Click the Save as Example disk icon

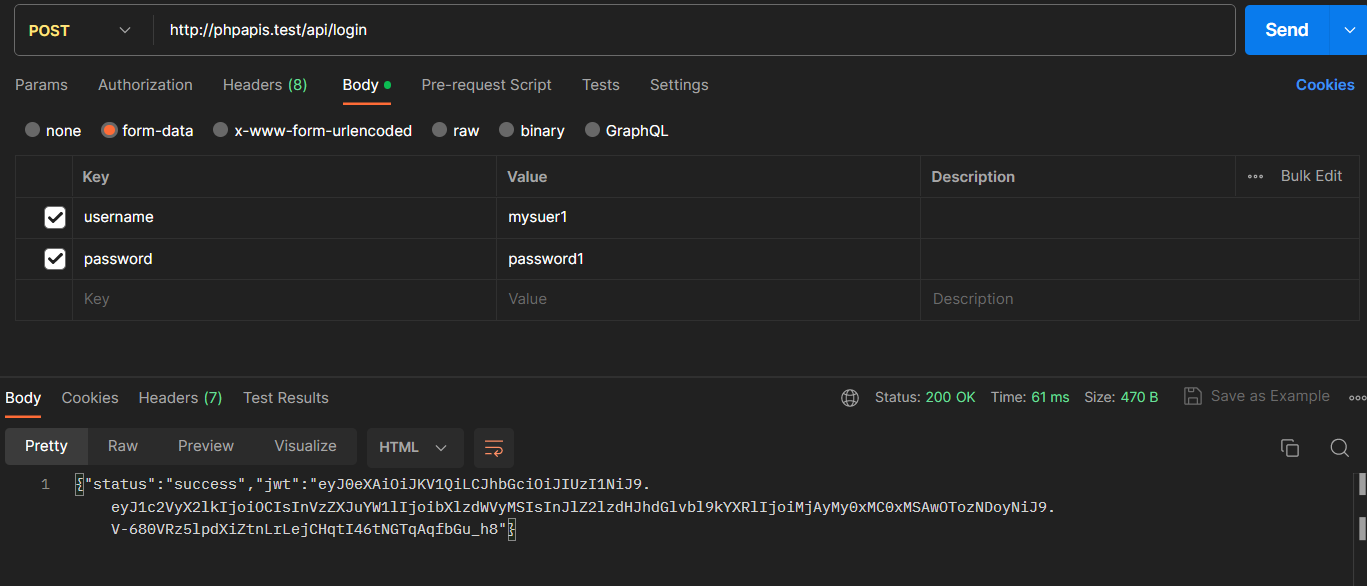click(1192, 396)
